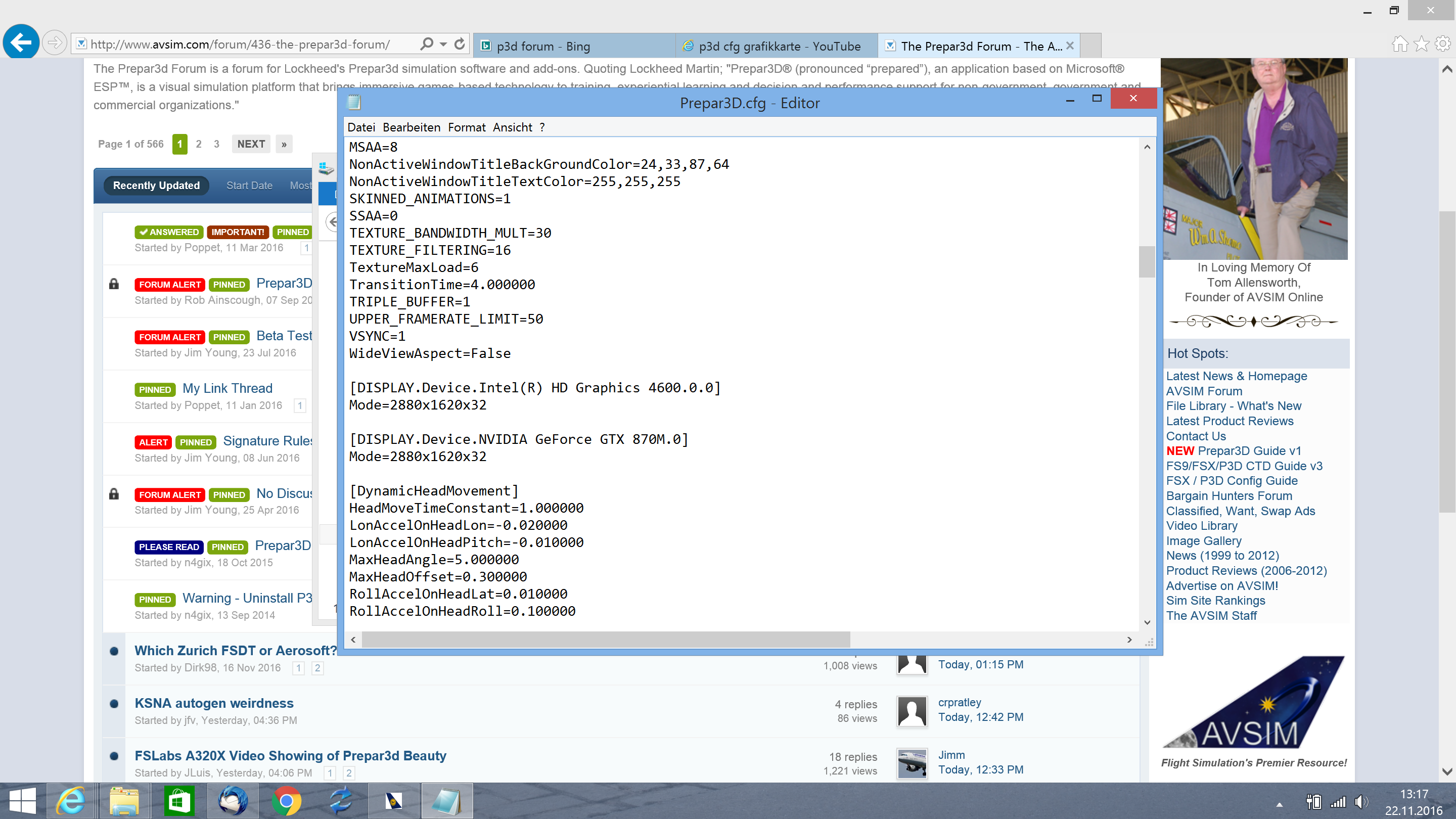Click the TEXTURE_BANDWIDTH_MULT=30 line

450,233
